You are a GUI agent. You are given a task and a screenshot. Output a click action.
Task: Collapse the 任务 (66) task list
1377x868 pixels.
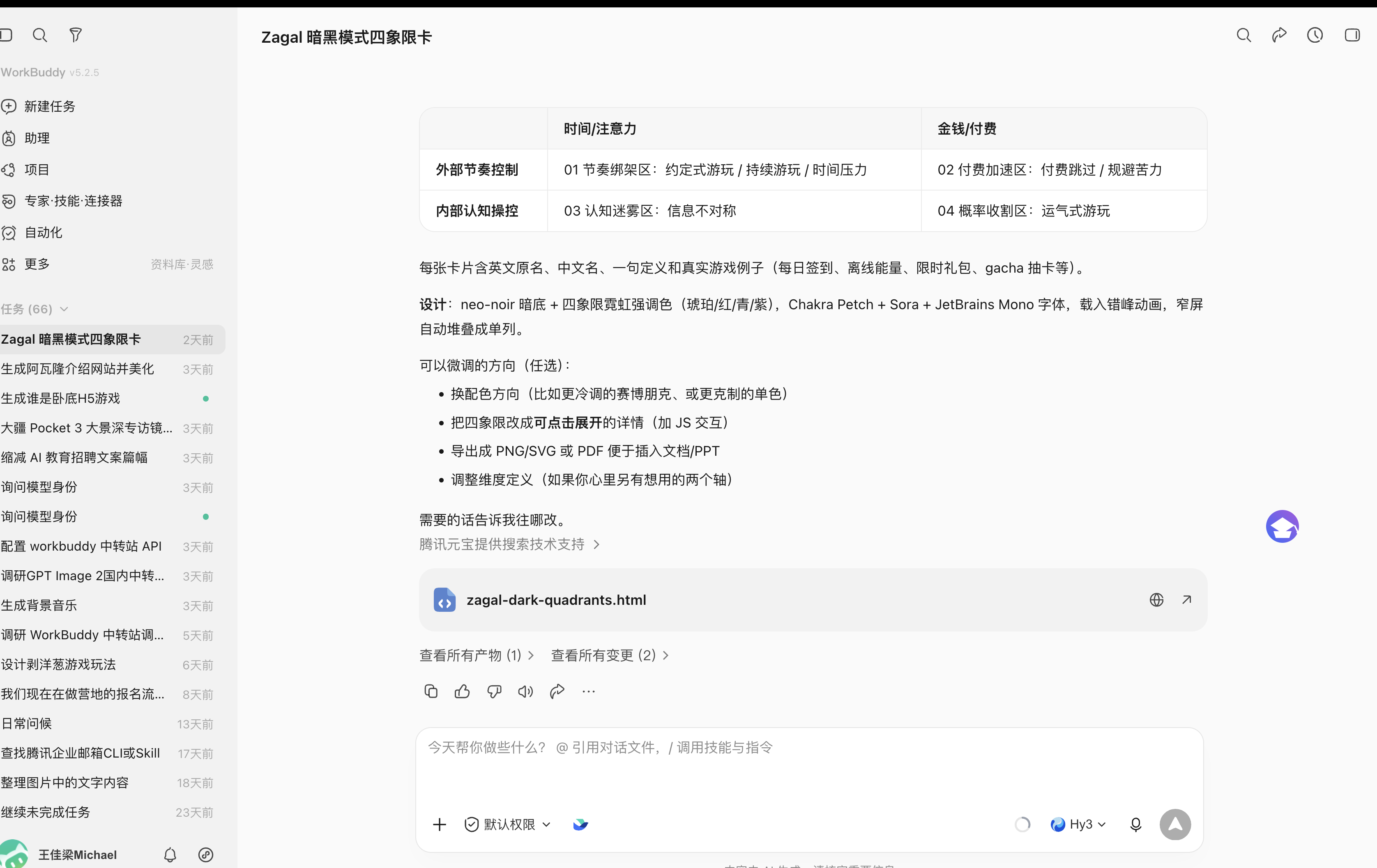[x=64, y=309]
